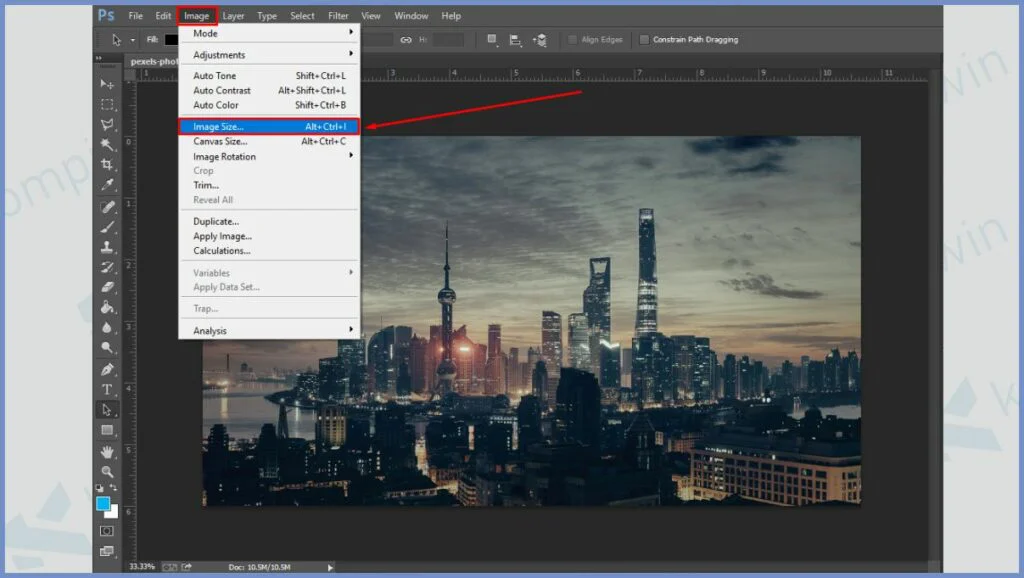Click the 33.33% zoom level field
Viewport: 1024px width, 578px height.
coord(141,567)
